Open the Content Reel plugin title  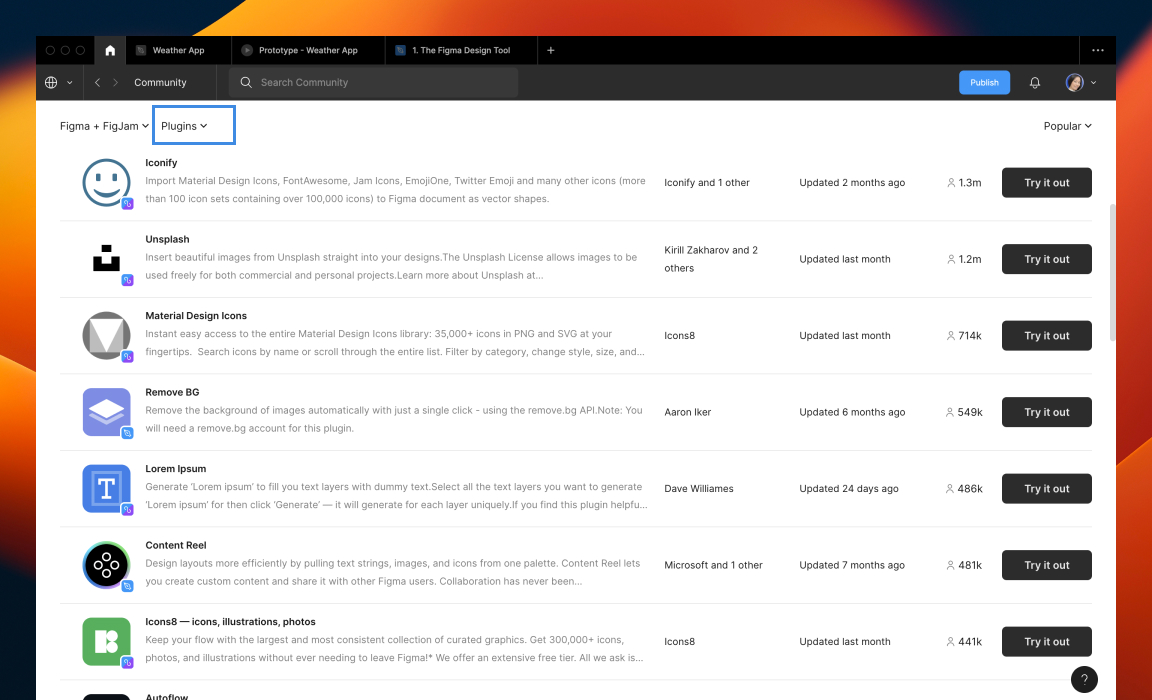176,545
